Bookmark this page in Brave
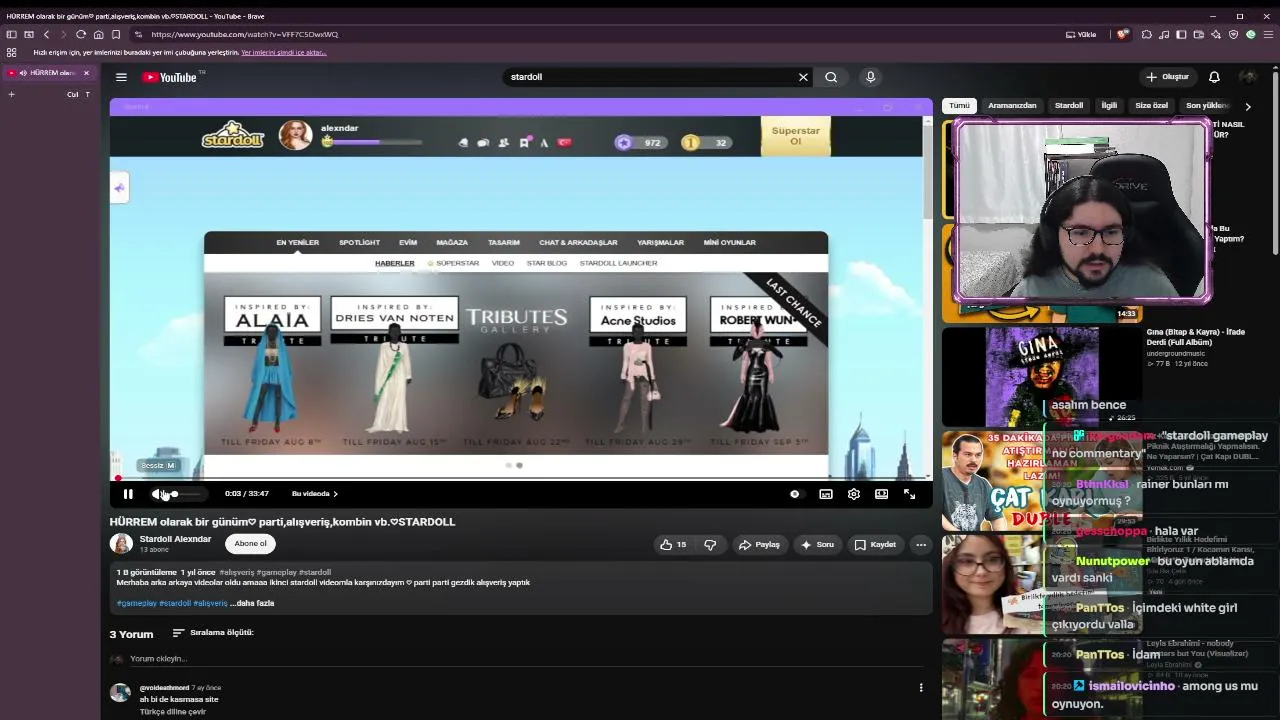The image size is (1280, 720). coord(116,34)
